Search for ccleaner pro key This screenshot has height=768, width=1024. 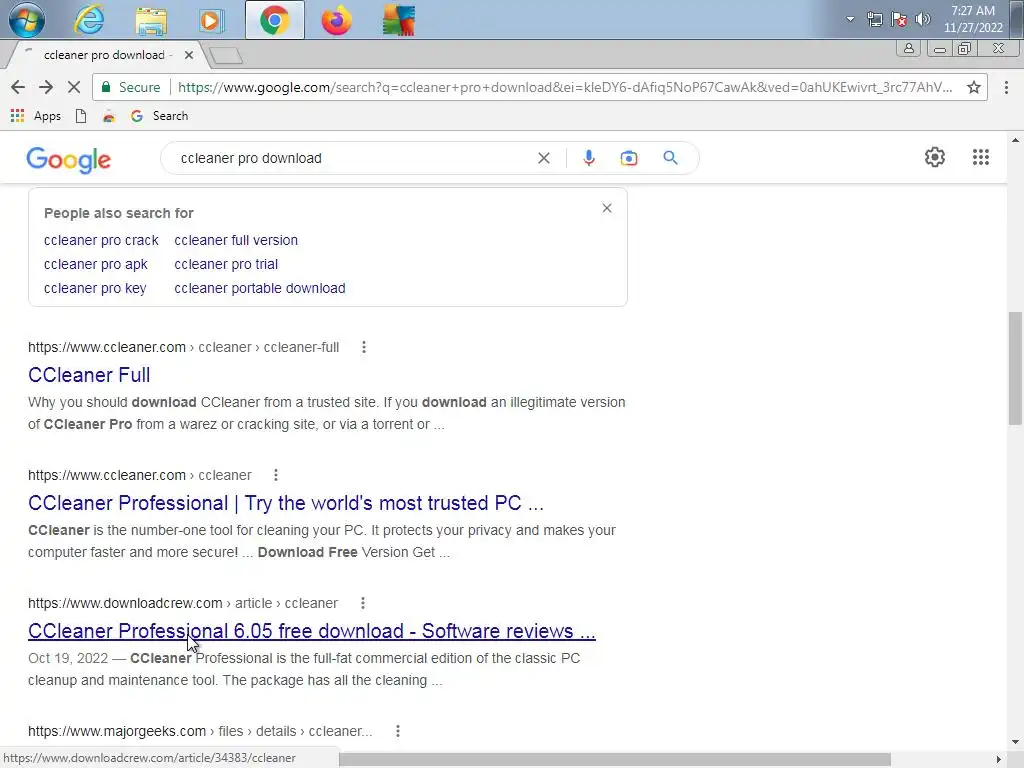tap(95, 289)
